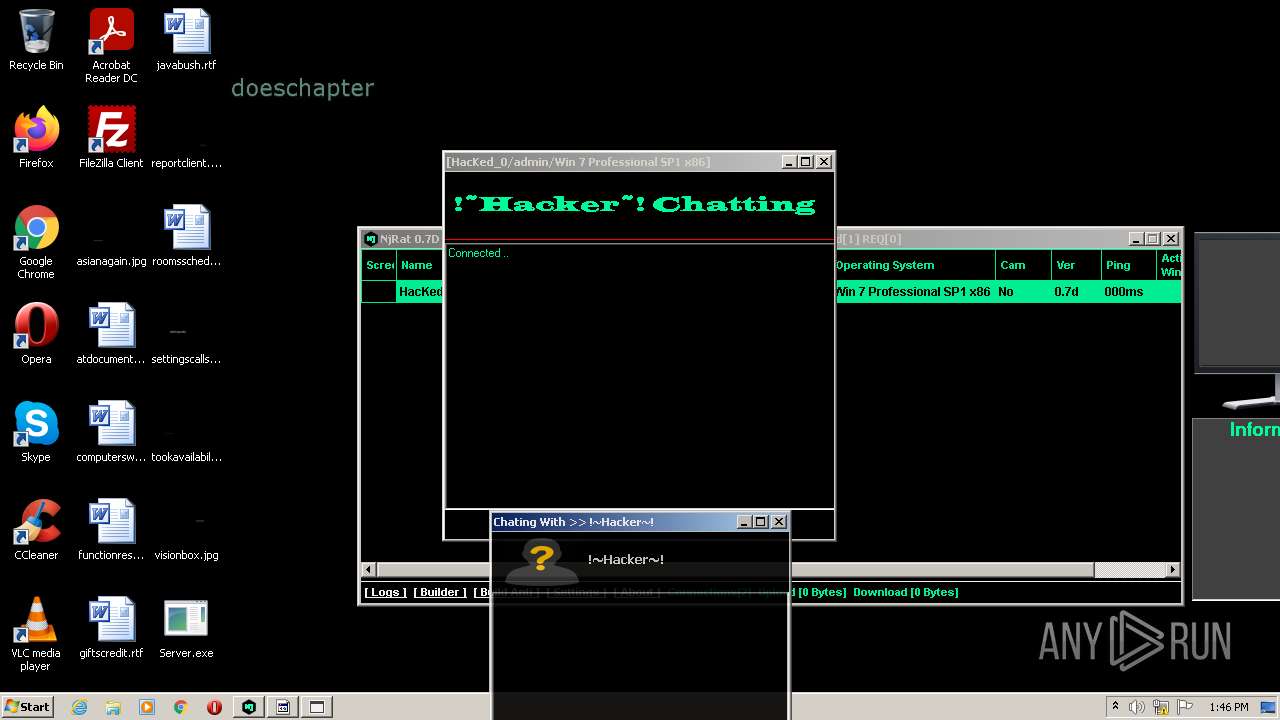Click Chrome icon in the taskbar
The width and height of the screenshot is (1280, 720).
click(181, 707)
